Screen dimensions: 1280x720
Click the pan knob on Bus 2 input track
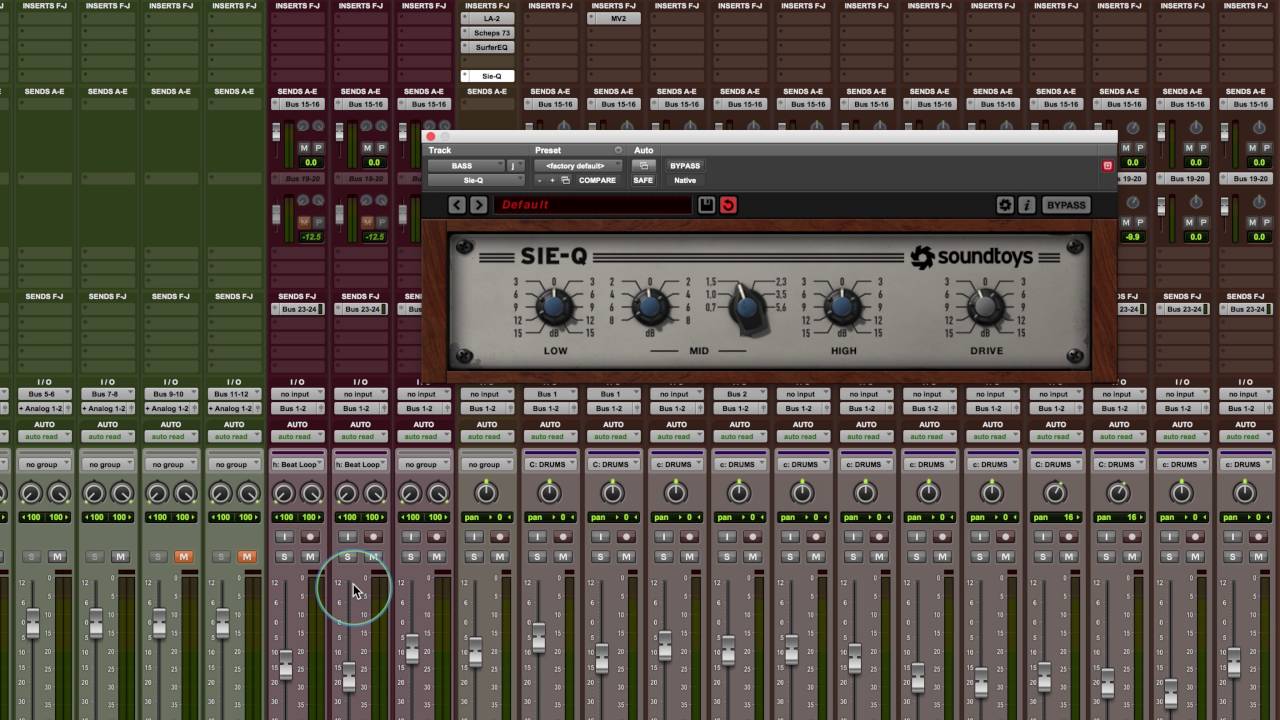coord(738,492)
